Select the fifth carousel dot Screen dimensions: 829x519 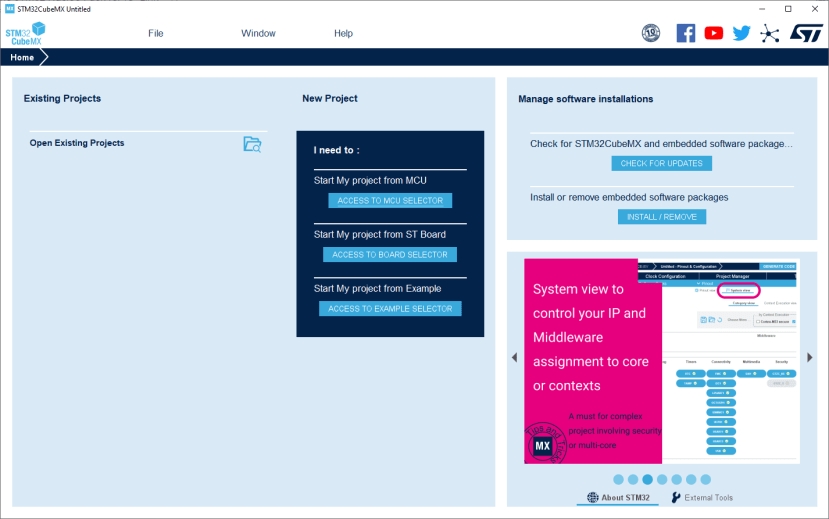(x=676, y=479)
